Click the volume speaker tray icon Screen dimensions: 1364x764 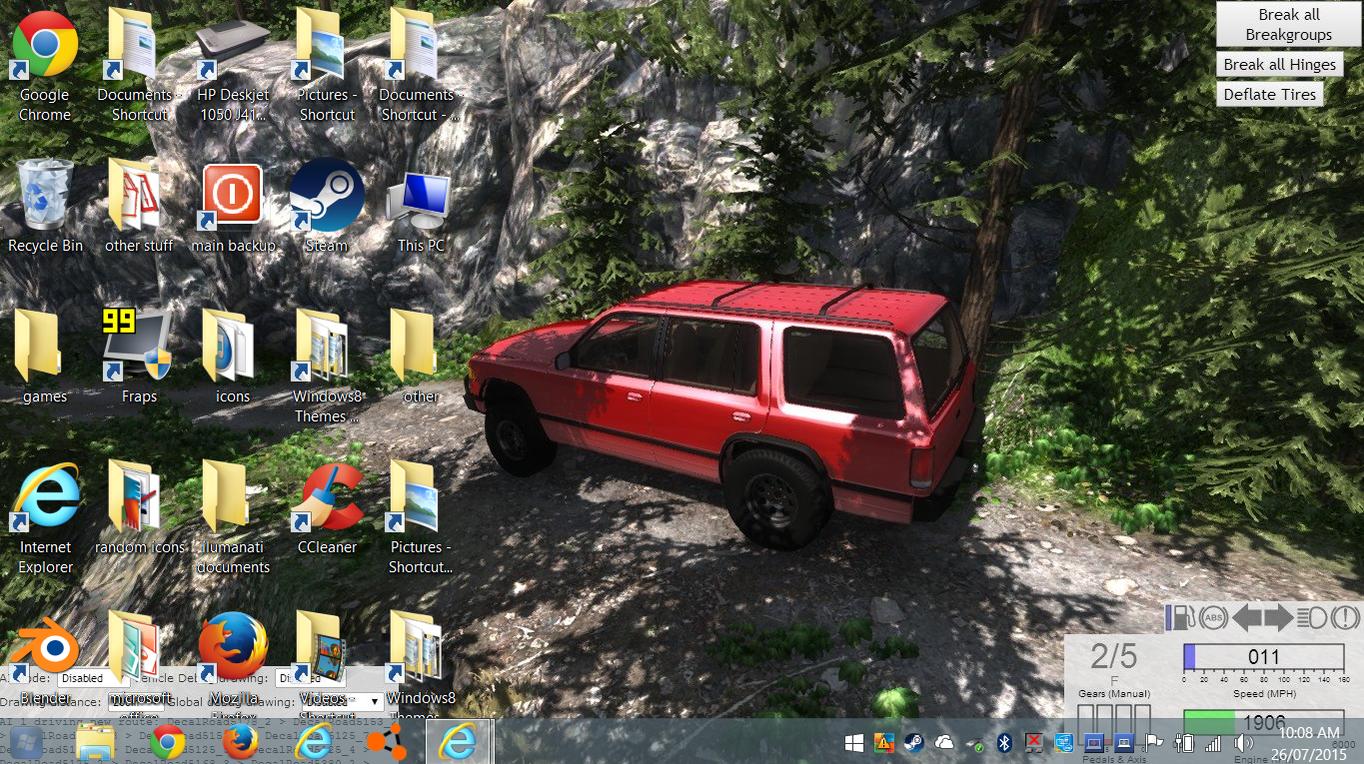pos(1243,743)
